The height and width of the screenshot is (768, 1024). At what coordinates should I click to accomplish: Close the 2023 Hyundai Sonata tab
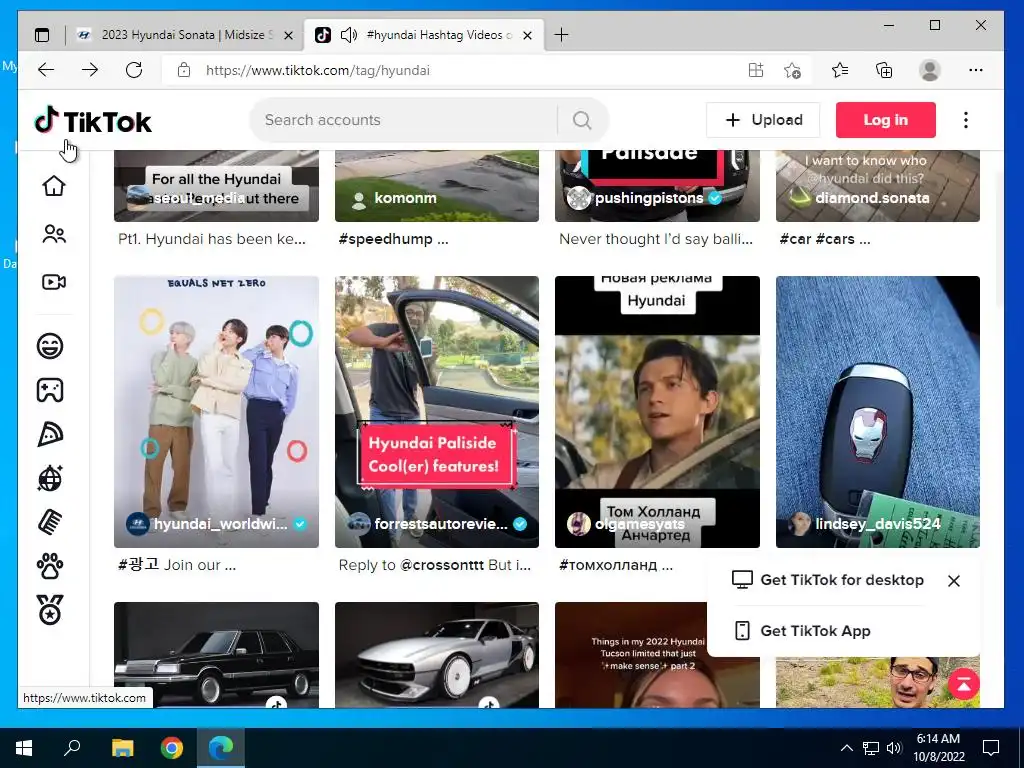(x=288, y=35)
